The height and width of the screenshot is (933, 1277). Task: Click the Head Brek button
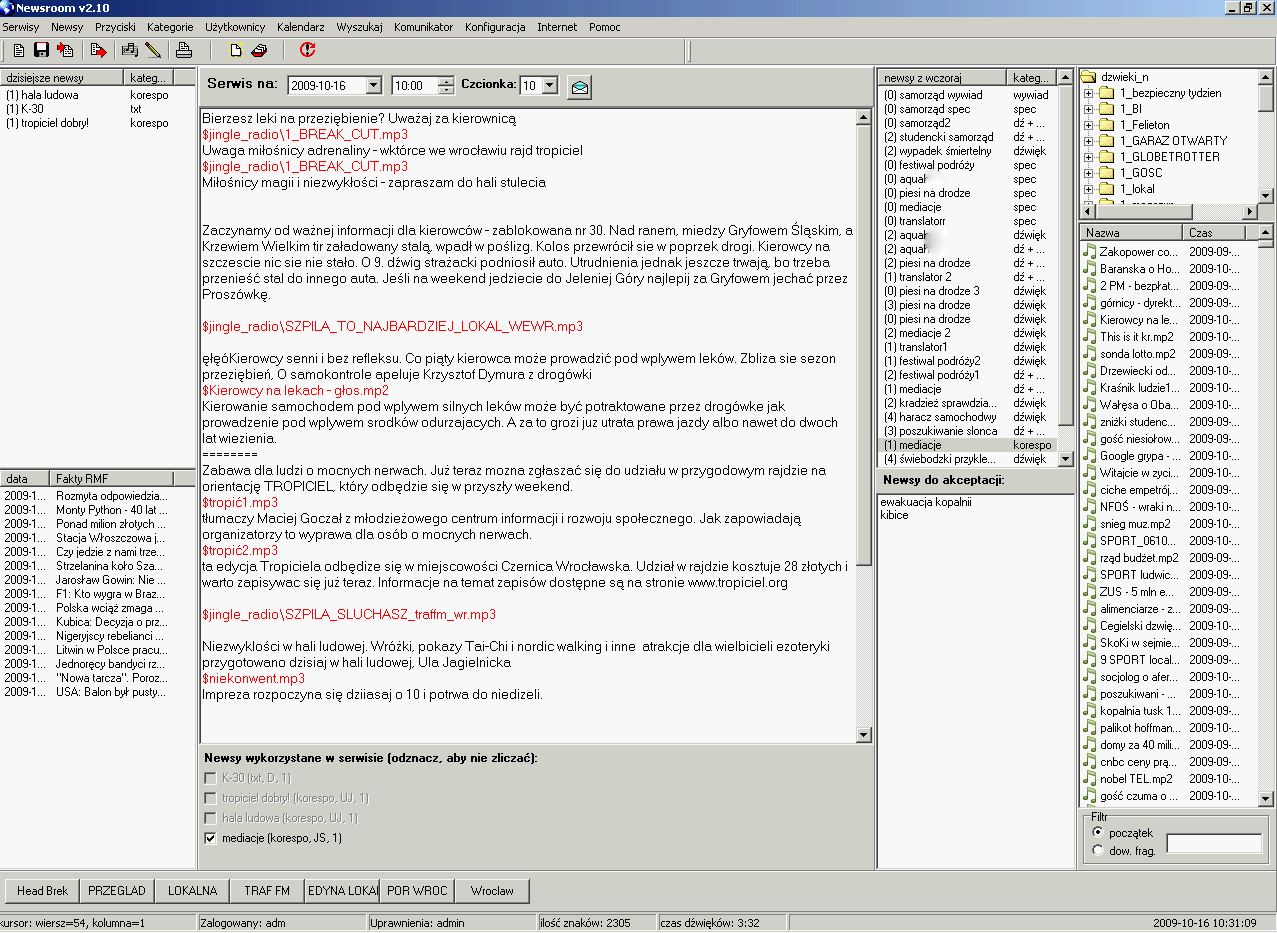pyautogui.click(x=43, y=890)
